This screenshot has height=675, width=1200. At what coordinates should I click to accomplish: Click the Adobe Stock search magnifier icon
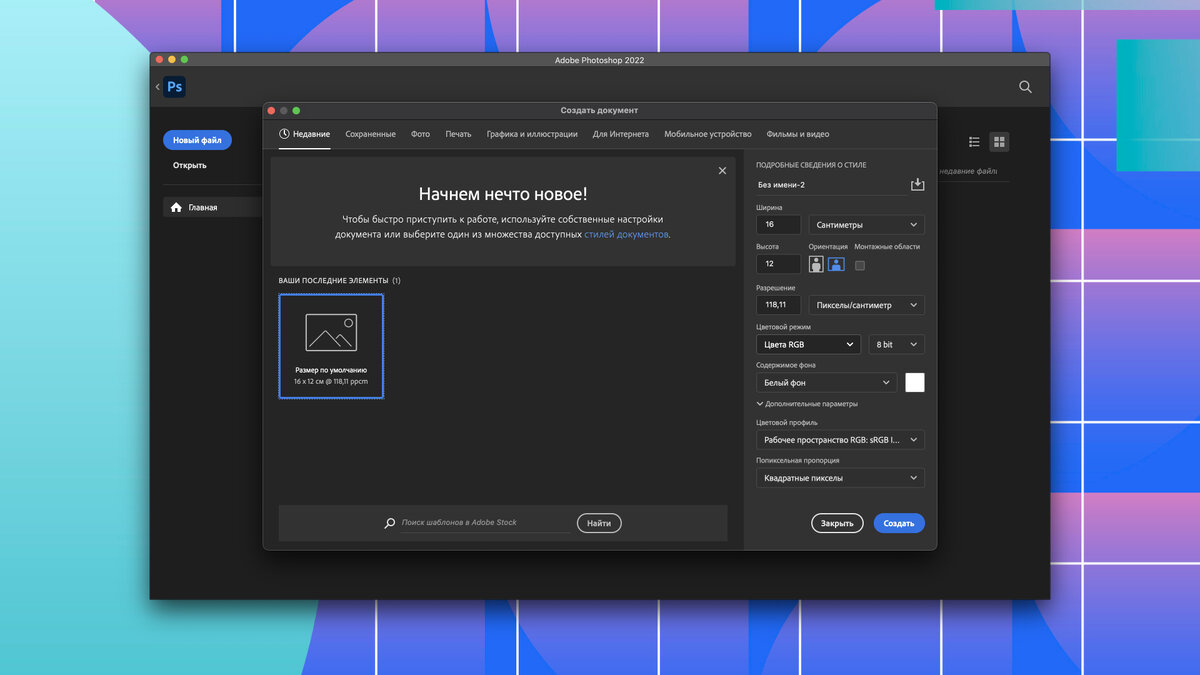tap(390, 523)
